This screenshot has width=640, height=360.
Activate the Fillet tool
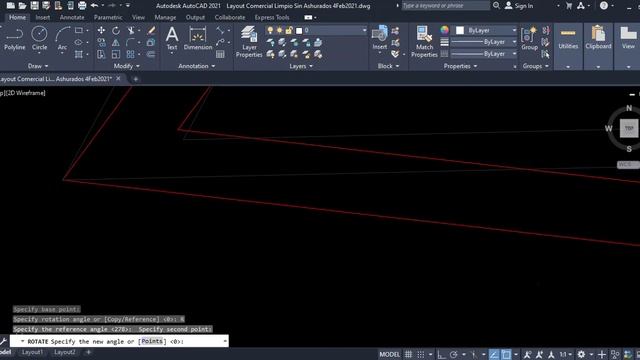(131, 42)
